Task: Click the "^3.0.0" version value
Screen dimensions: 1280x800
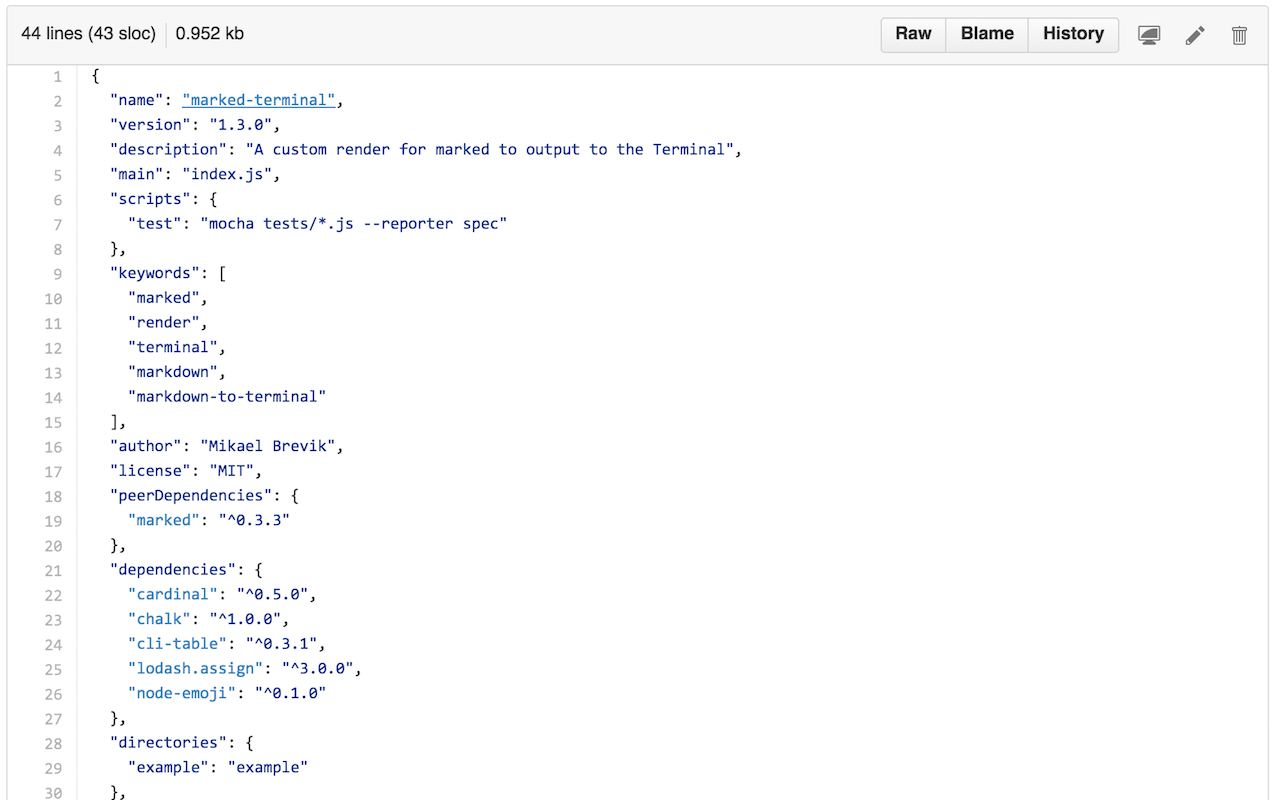Action: pyautogui.click(x=317, y=668)
